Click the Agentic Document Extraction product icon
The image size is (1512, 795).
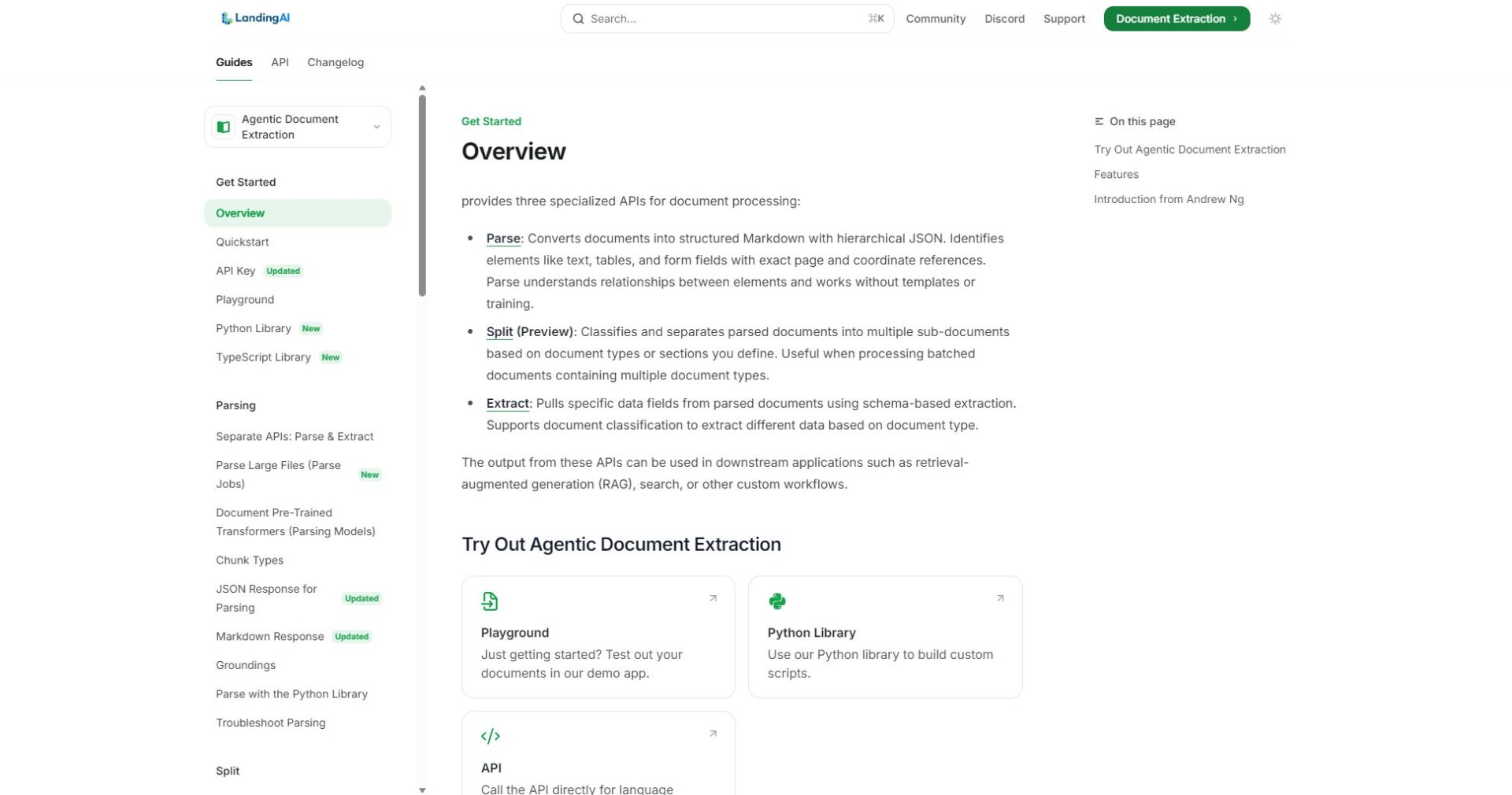tap(224, 127)
